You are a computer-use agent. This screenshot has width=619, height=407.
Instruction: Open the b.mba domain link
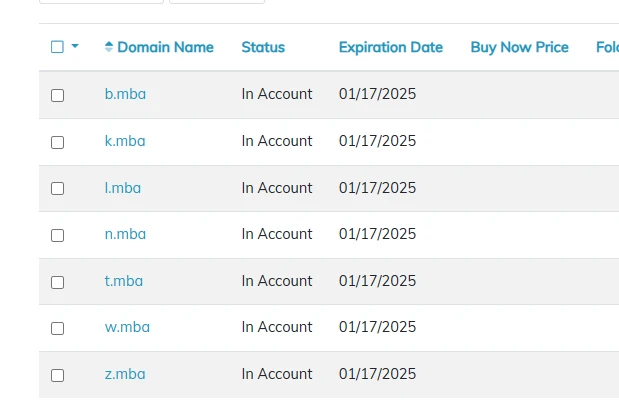125,94
